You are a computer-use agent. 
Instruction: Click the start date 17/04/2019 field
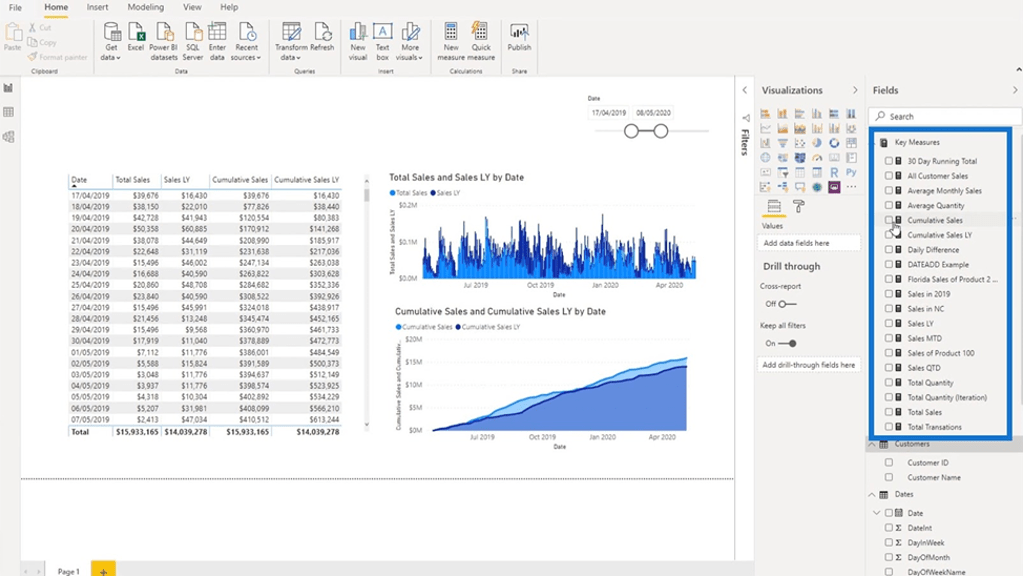[609, 113]
